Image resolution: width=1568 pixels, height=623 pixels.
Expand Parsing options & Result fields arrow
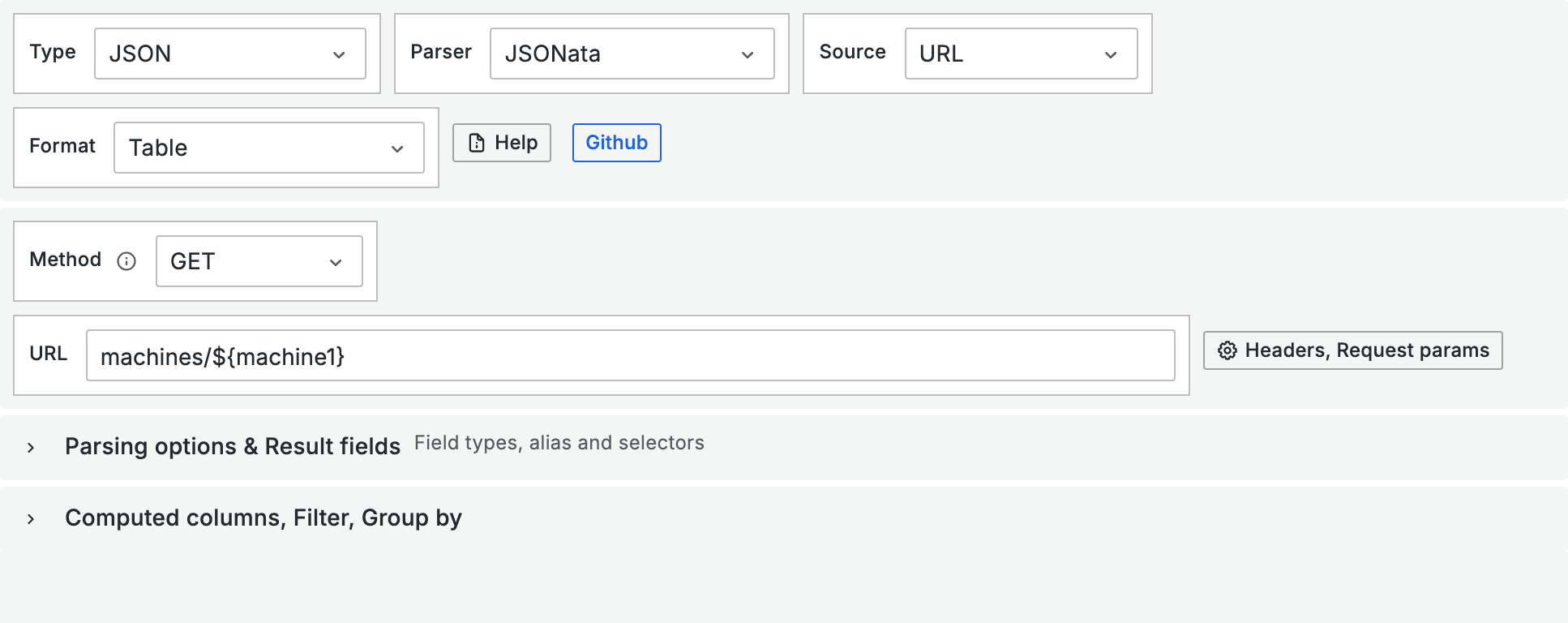31,447
